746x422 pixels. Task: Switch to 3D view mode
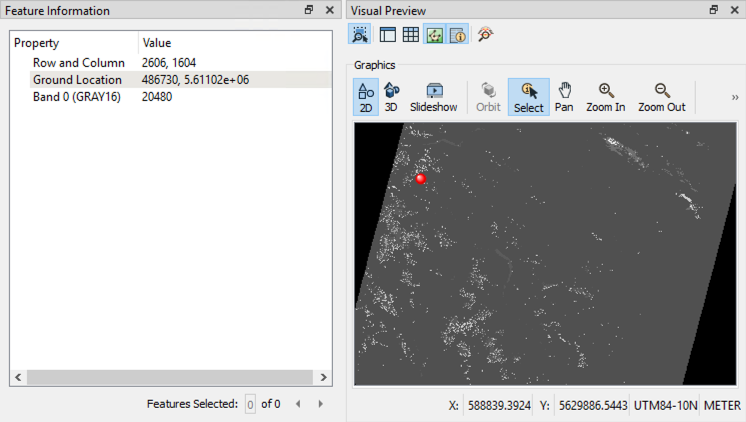click(391, 97)
